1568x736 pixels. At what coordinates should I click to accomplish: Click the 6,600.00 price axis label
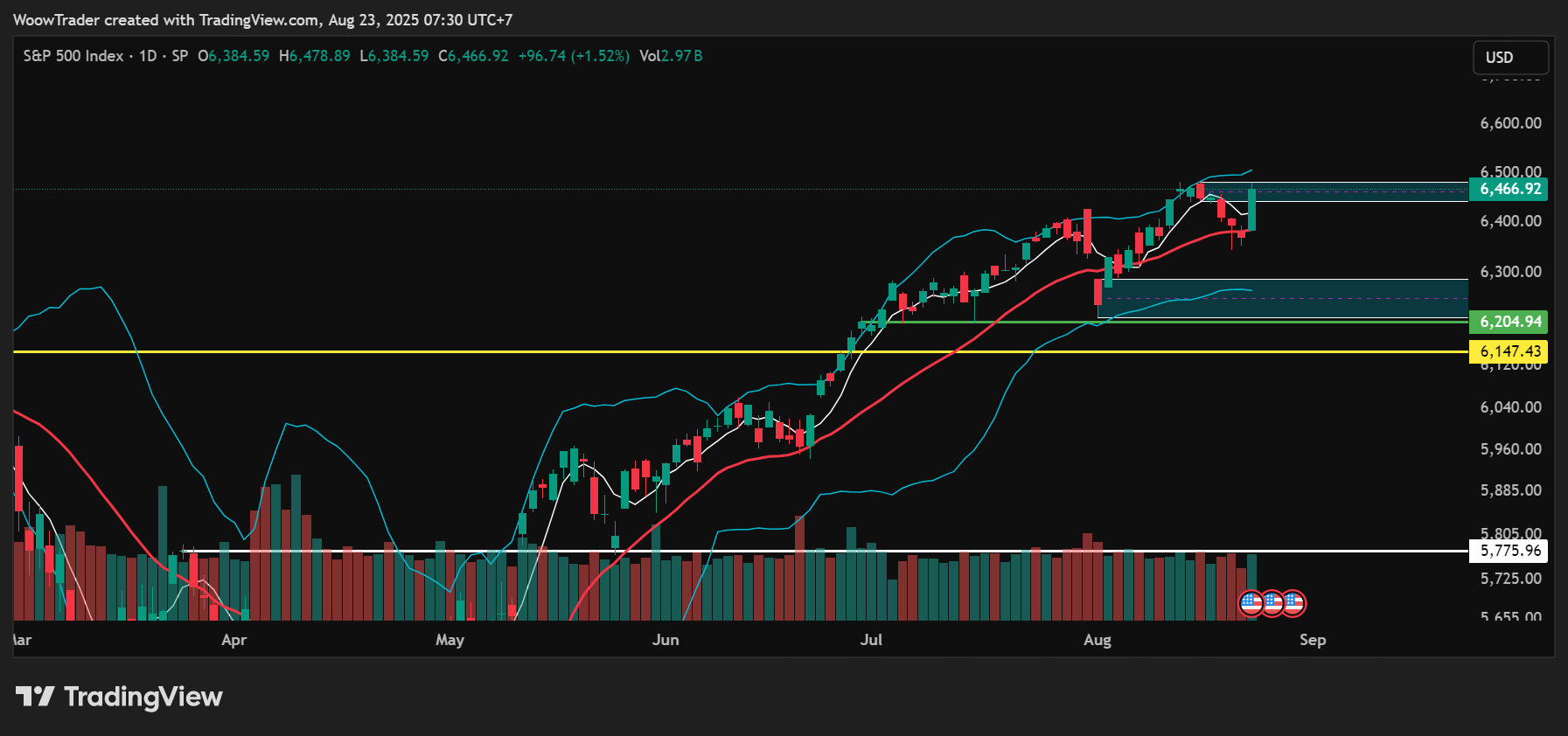point(1510,123)
